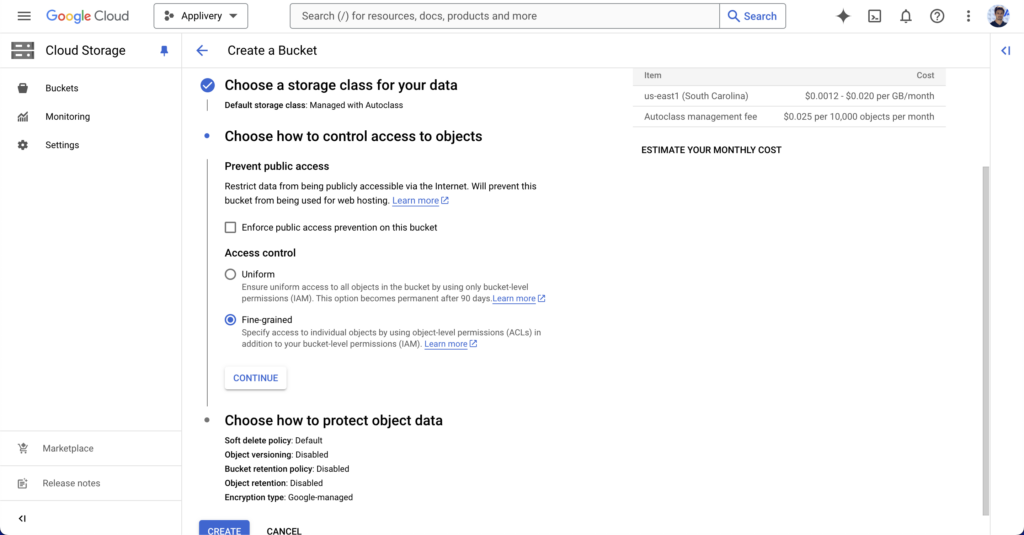Click the Settings gear icon
The height and width of the screenshot is (535, 1024).
point(23,145)
